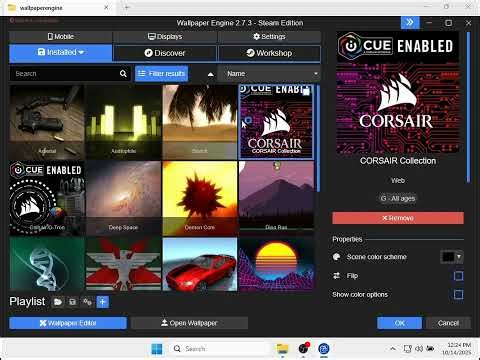Click the Scene color scheme palette icon
Screen dimensions: 480x360
point(337,257)
